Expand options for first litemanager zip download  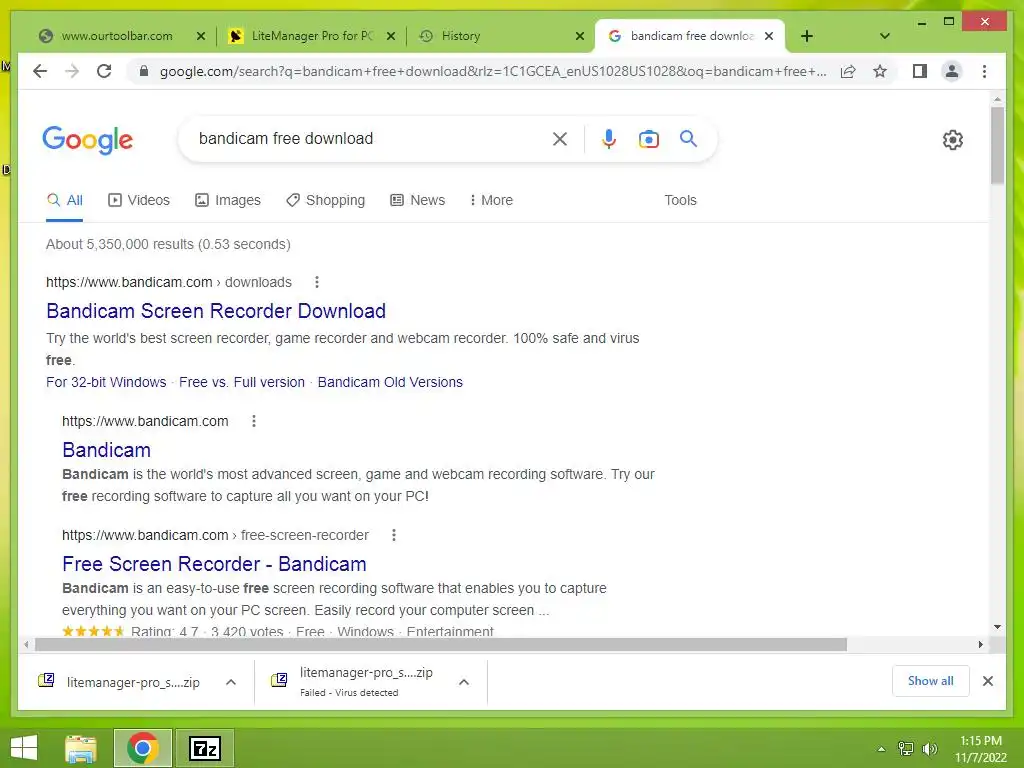pos(231,682)
